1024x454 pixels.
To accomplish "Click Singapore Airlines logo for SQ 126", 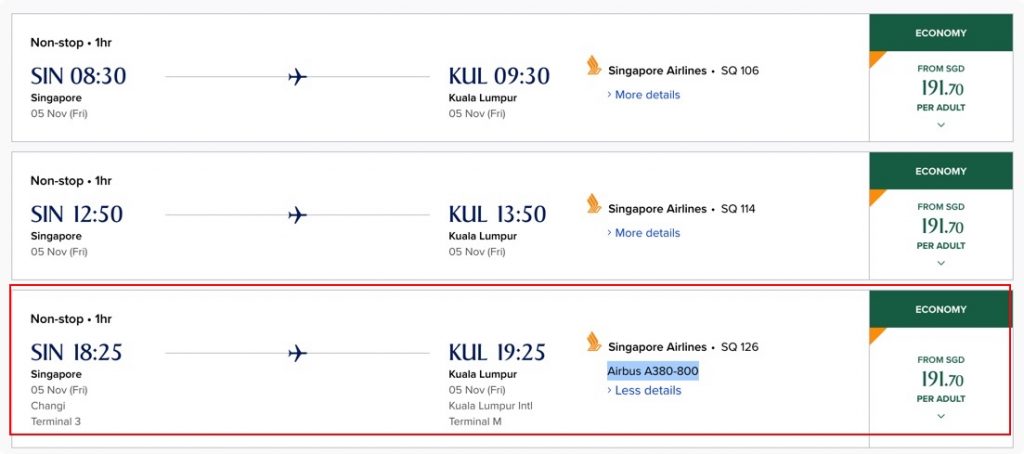I will click(x=594, y=342).
